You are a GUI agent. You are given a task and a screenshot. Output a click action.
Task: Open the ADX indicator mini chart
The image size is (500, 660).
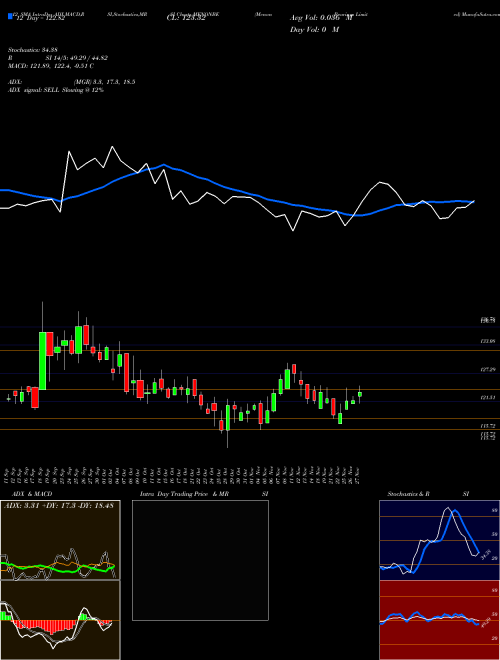click(60, 540)
